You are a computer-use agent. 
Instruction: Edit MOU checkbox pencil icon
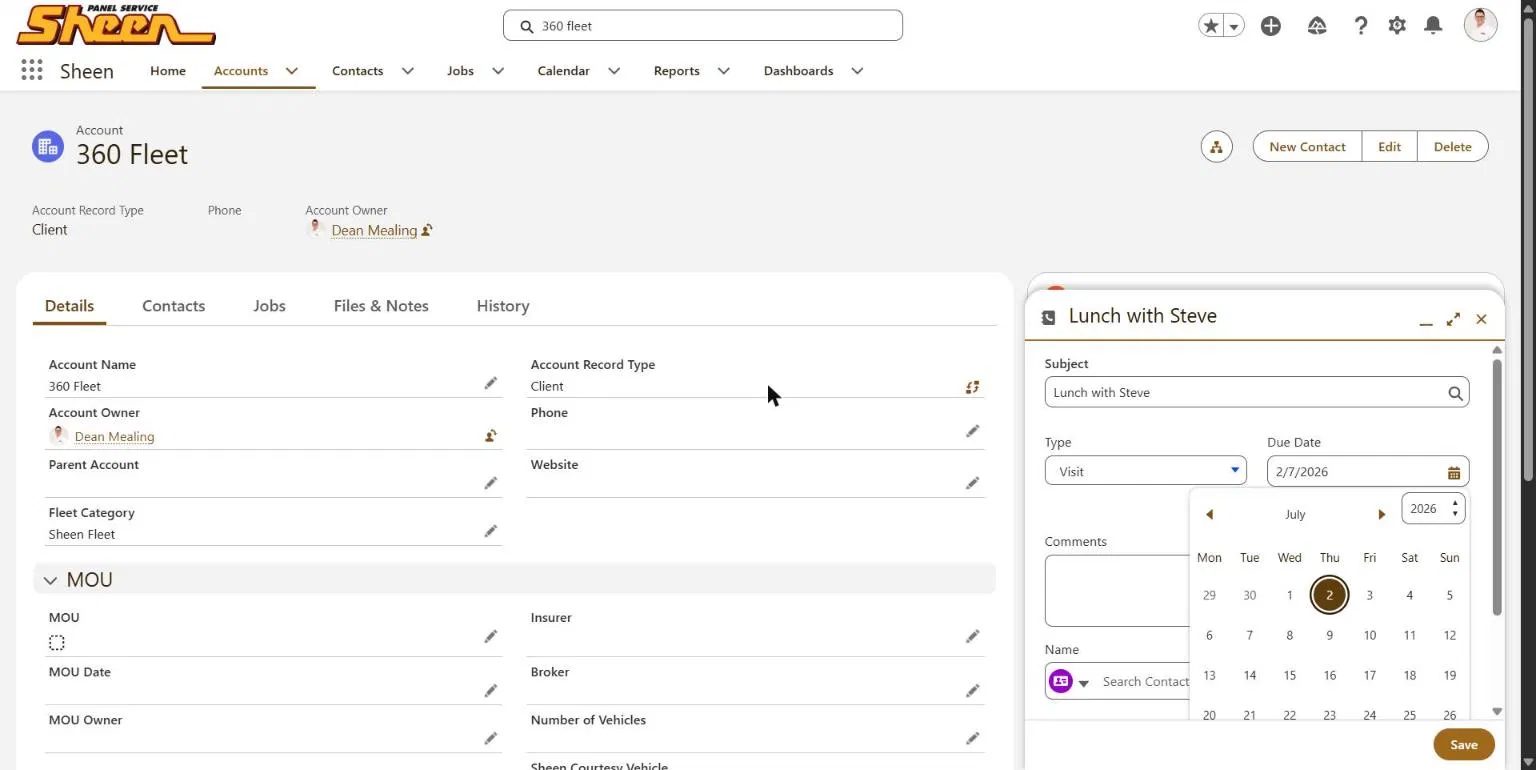[490, 636]
